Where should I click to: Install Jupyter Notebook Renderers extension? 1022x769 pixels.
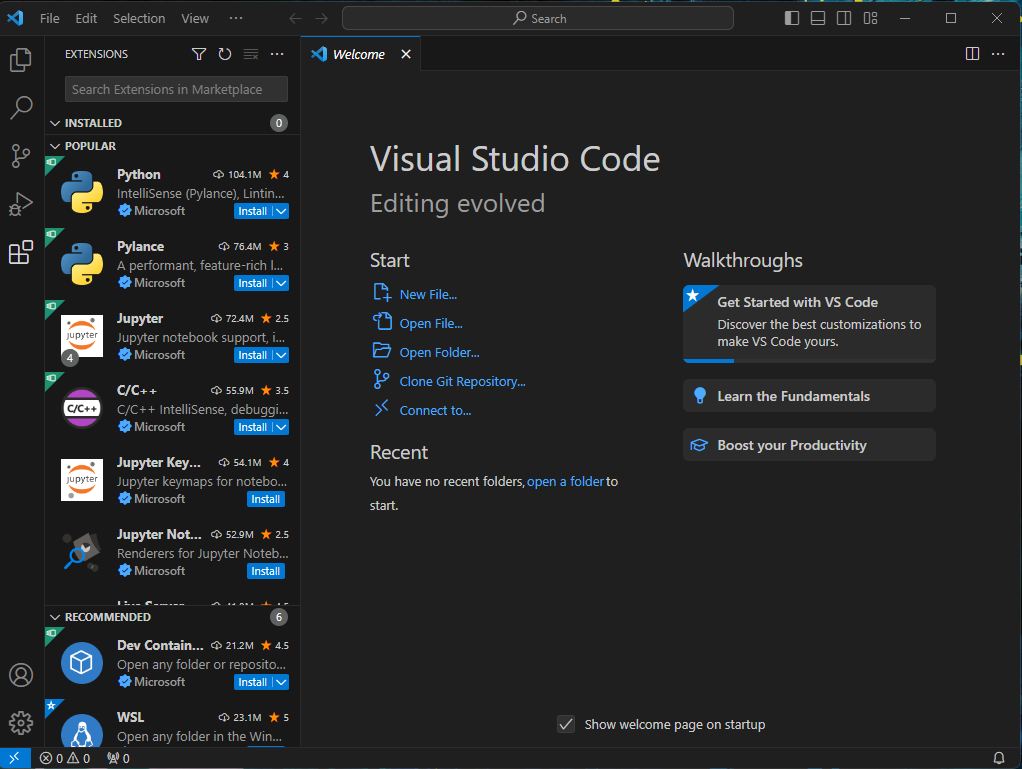click(266, 571)
